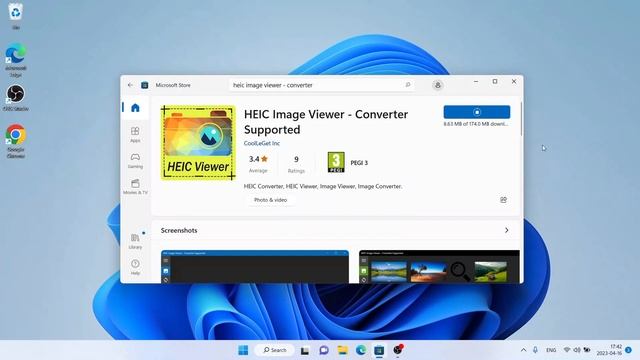This screenshot has width=640, height=360.
Task: Expand Screenshots with the chevron arrow
Action: pyautogui.click(x=507, y=230)
